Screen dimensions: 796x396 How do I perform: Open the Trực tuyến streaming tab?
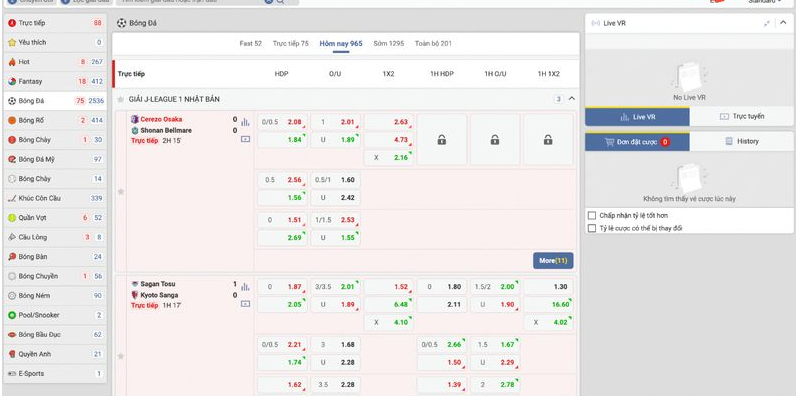(x=742, y=117)
